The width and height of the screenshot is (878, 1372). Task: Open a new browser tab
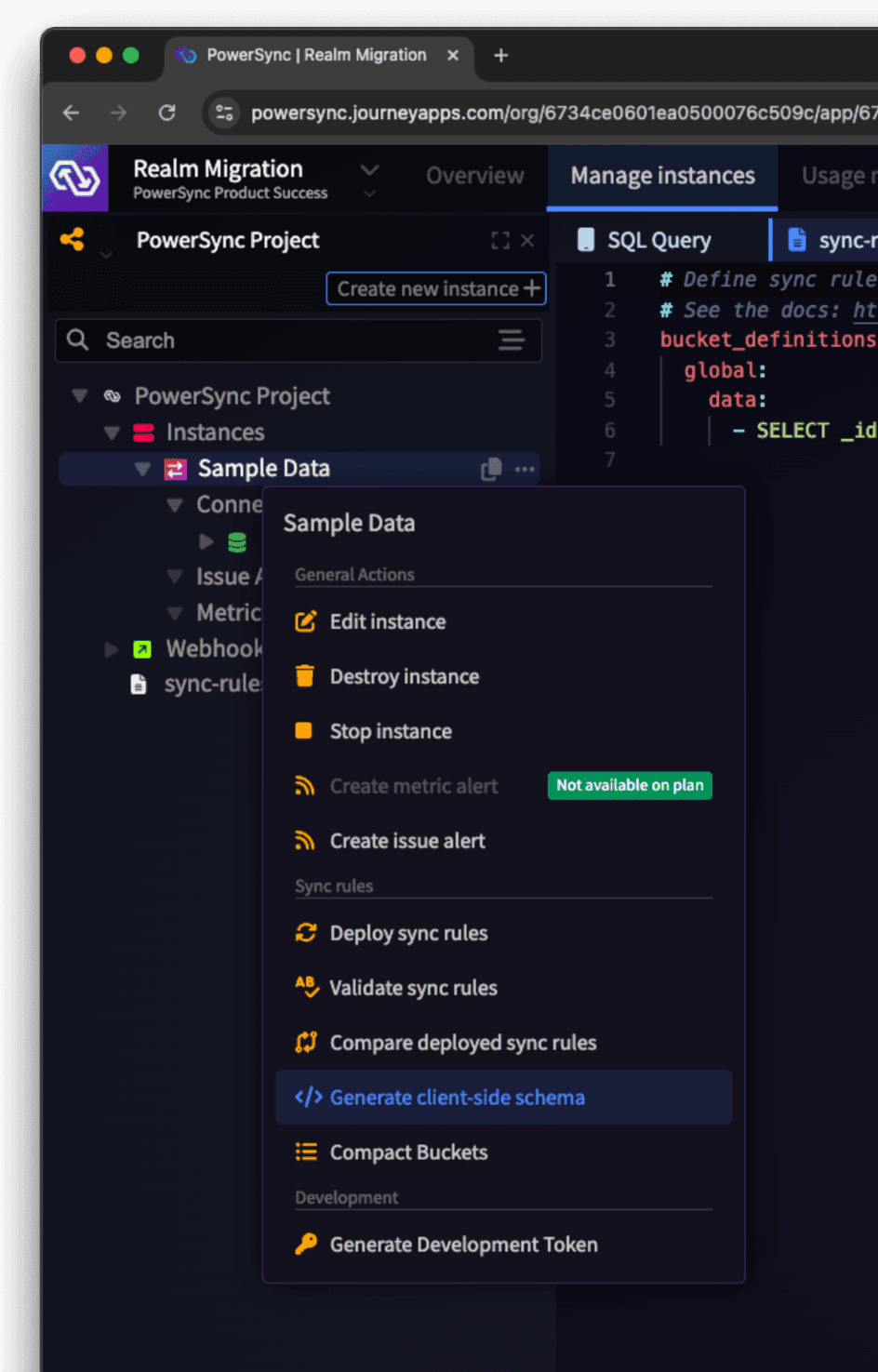pos(501,56)
